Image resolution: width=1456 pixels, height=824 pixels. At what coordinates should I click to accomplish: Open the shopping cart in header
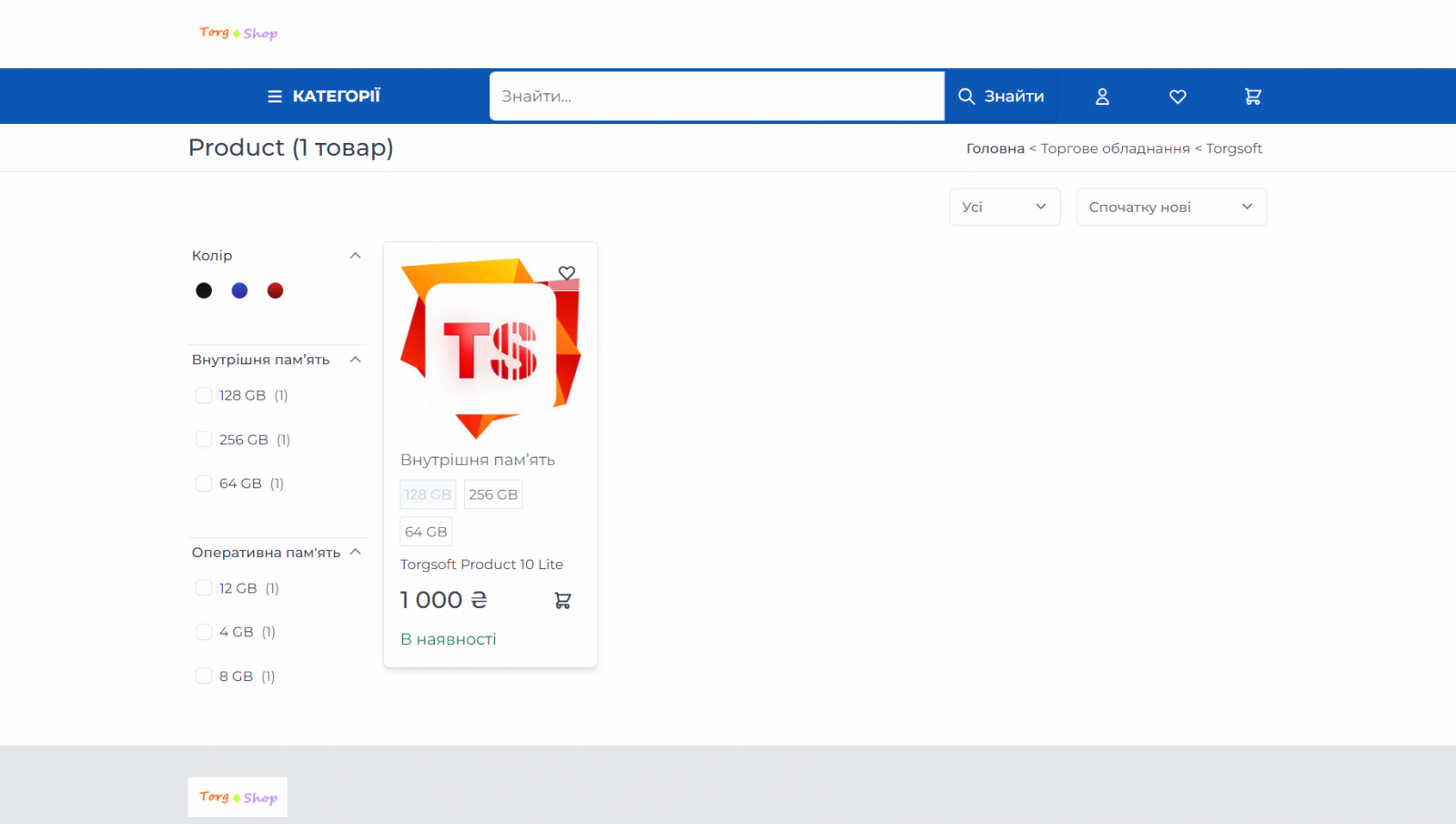click(1253, 97)
